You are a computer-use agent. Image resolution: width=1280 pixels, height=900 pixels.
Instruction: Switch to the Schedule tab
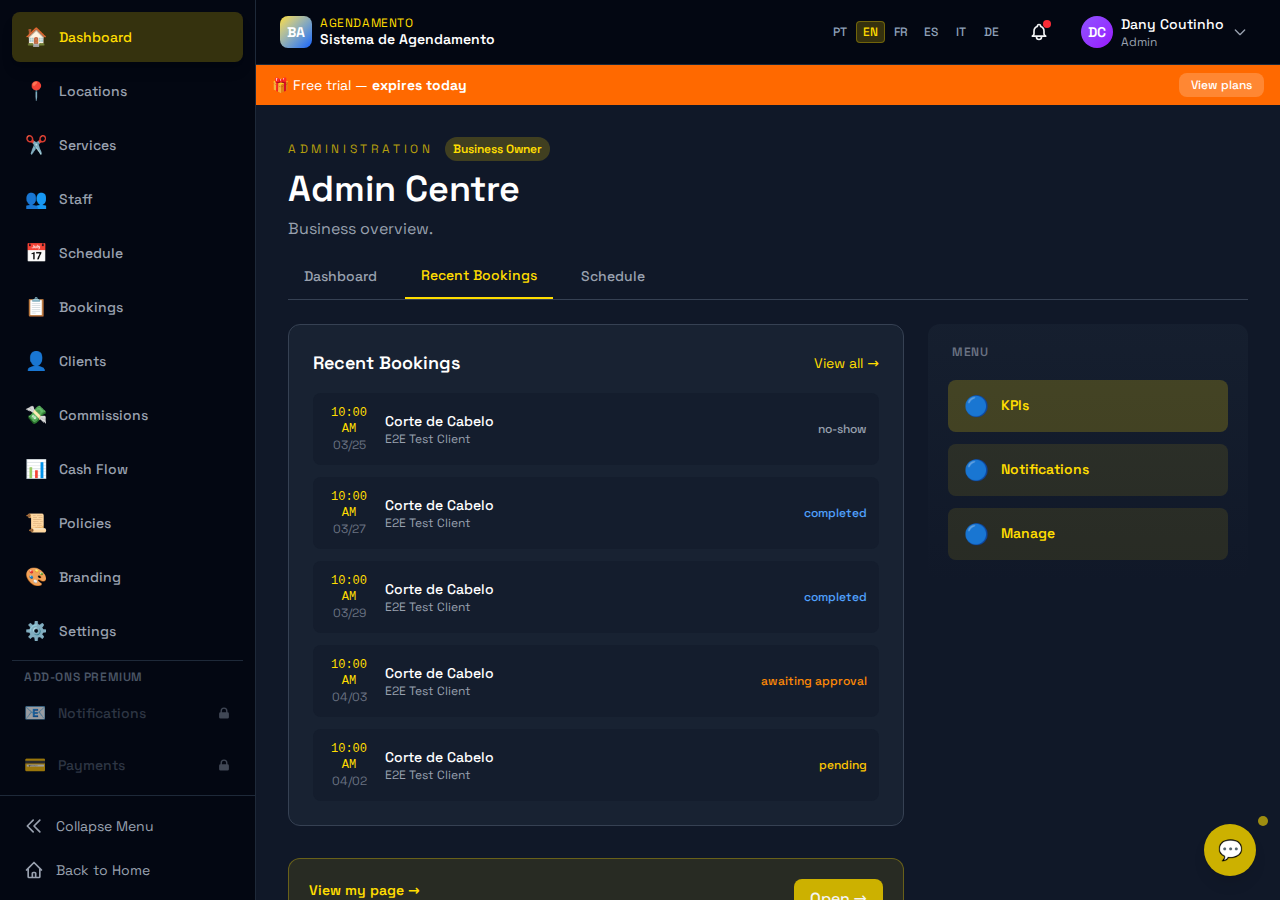[x=613, y=276]
